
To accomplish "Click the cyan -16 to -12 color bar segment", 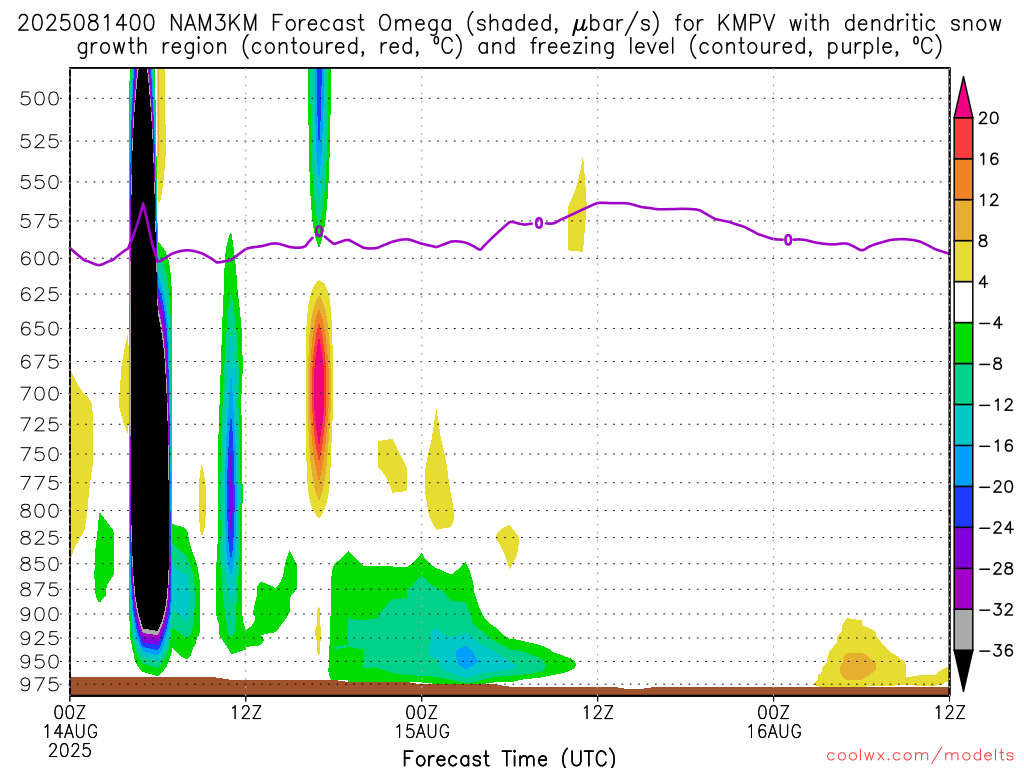I will [963, 425].
